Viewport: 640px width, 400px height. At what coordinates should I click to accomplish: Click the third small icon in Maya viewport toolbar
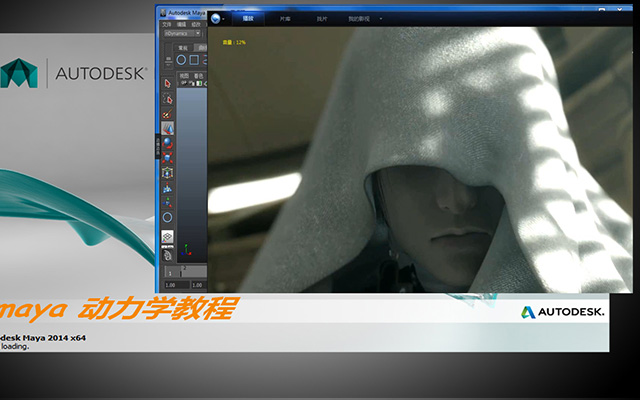coord(199,83)
